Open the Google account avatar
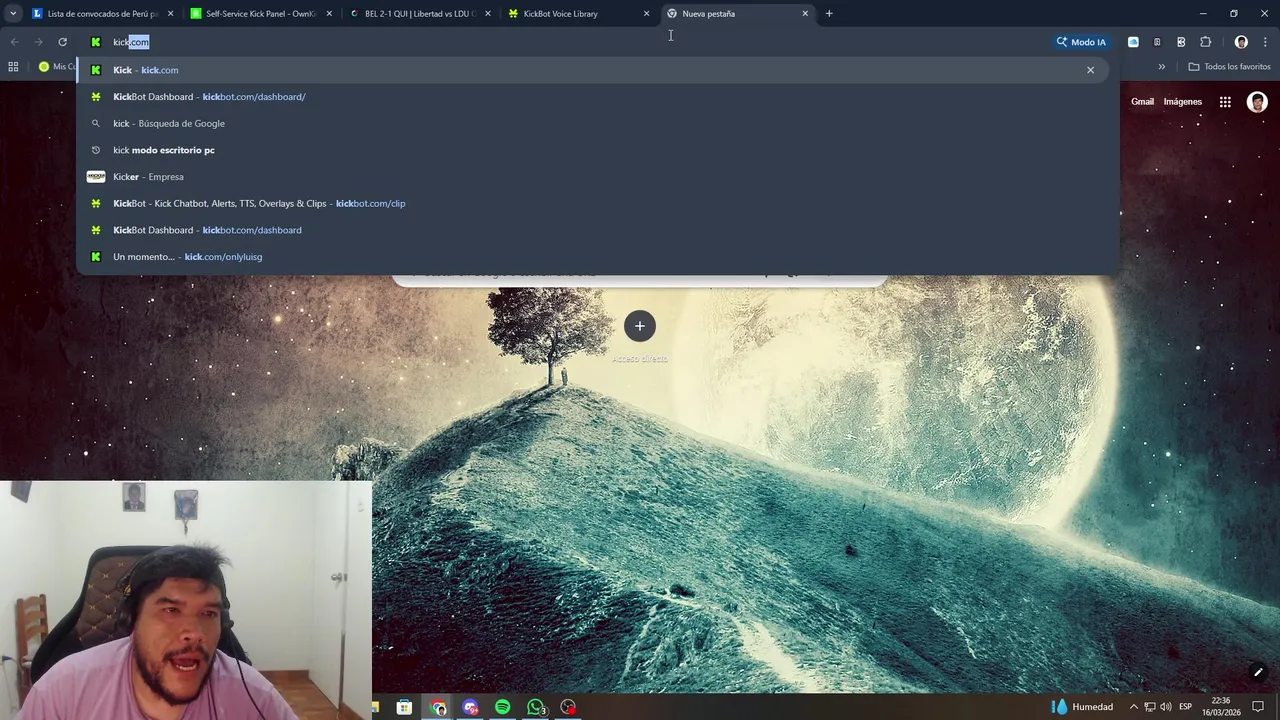1280x720 pixels. (x=1257, y=102)
